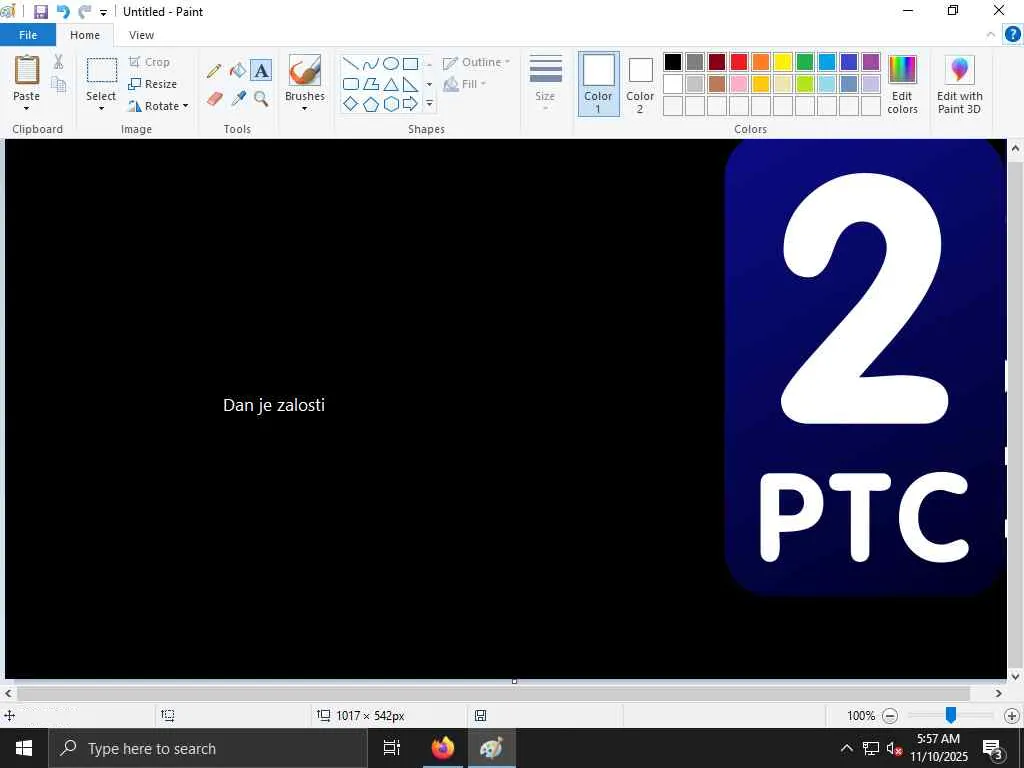Click the Zoom in plus button
Screen dimensions: 1024x768
coord(1012,716)
